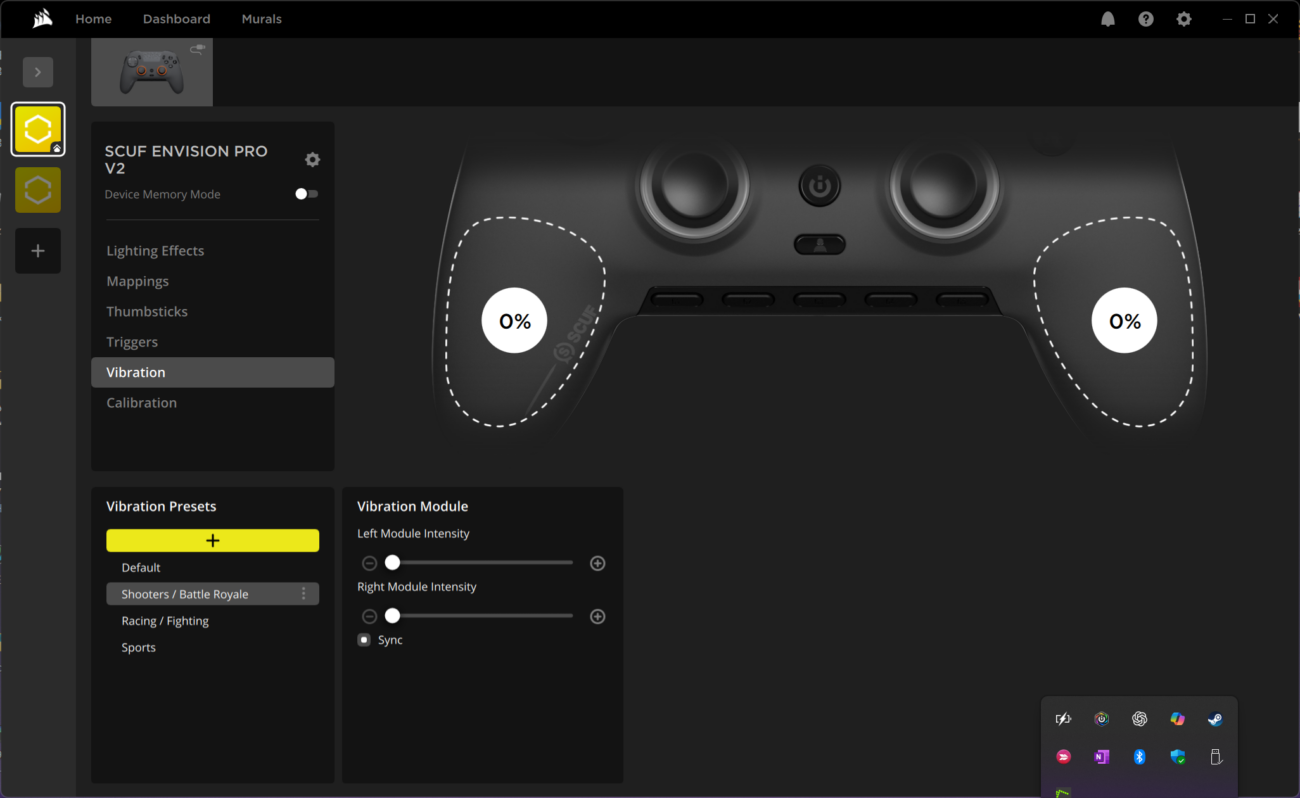The image size is (1300, 798).
Task: Select the Vibration section
Action: [x=213, y=372]
